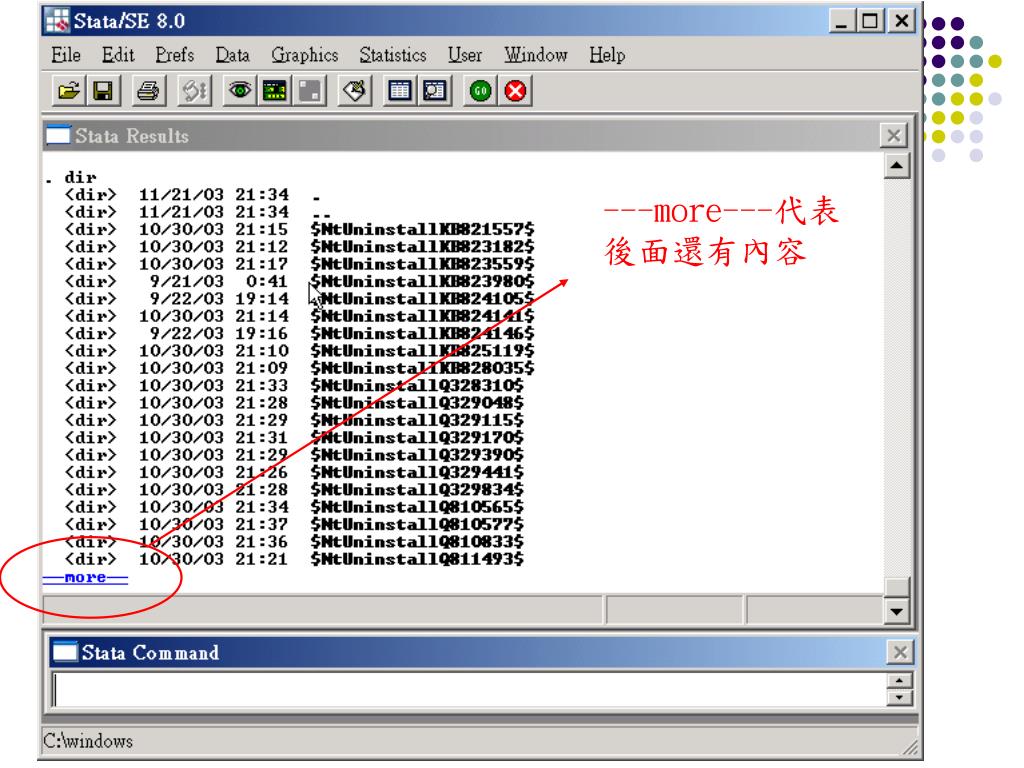Open the User menu
The height and width of the screenshot is (768, 1024).
click(x=465, y=55)
